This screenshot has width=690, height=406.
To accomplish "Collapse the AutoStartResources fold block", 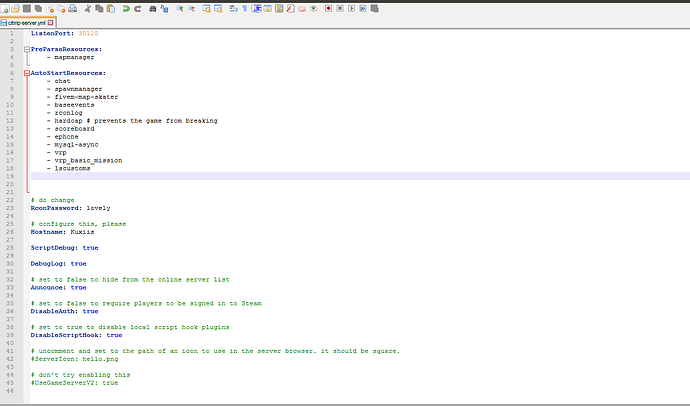I will pyautogui.click(x=27, y=73).
